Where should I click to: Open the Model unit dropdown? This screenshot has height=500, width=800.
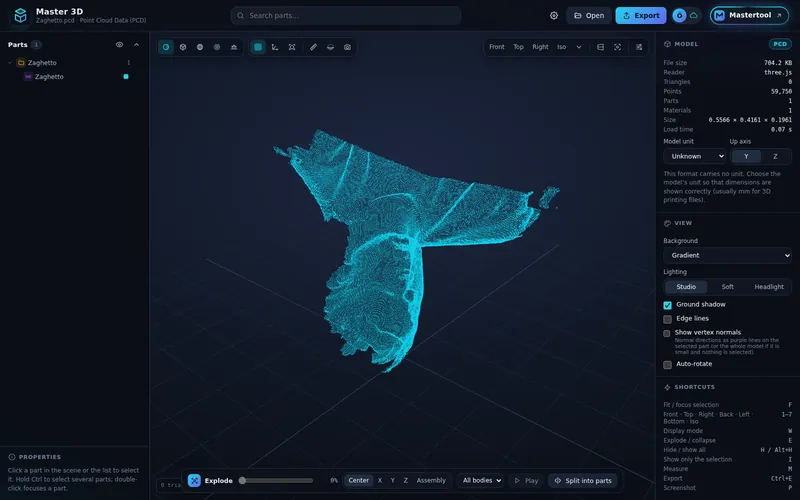[694, 156]
